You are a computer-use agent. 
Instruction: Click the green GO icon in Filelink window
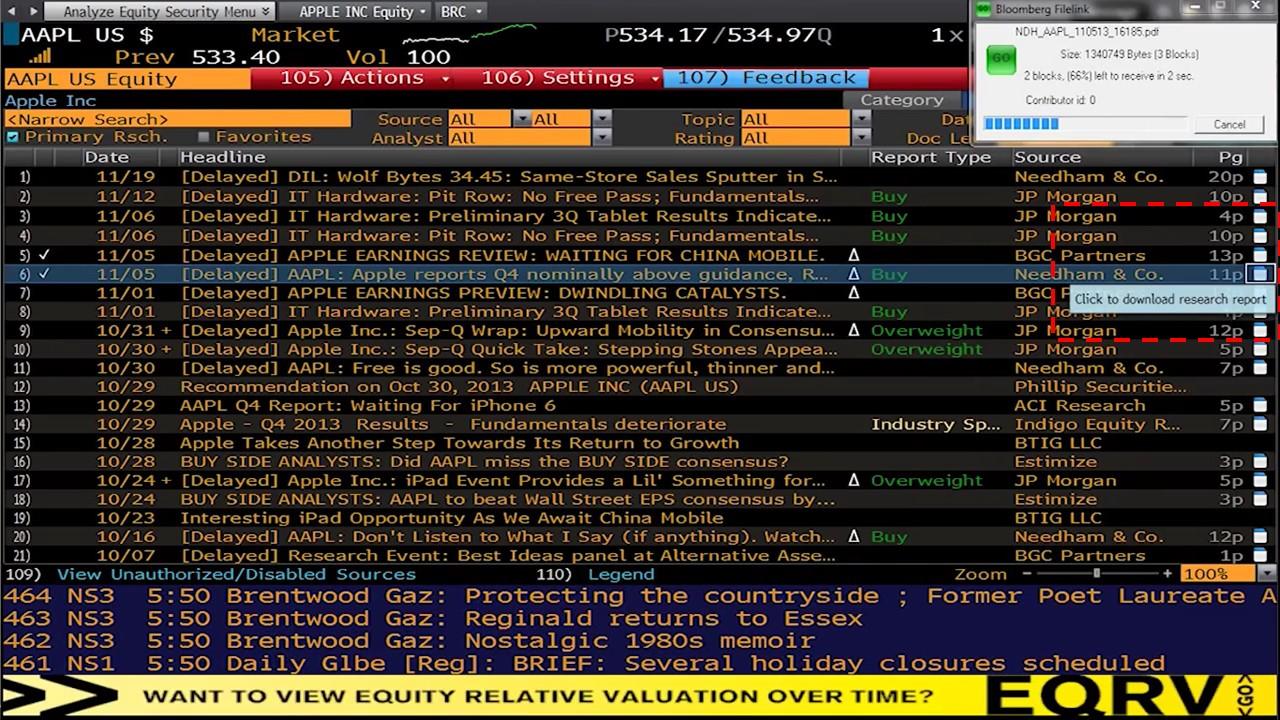click(x=1001, y=58)
